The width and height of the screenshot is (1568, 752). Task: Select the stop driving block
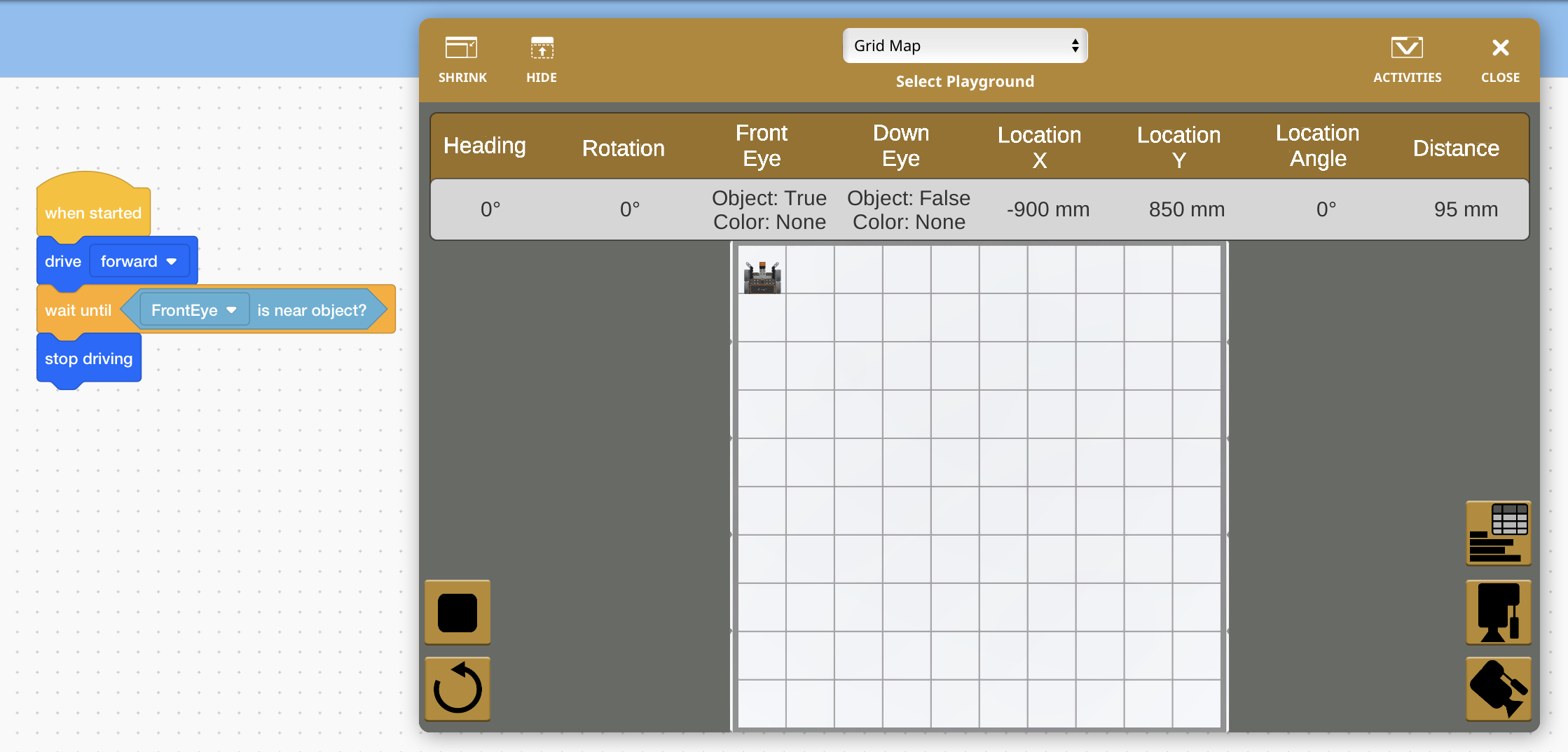pos(88,358)
